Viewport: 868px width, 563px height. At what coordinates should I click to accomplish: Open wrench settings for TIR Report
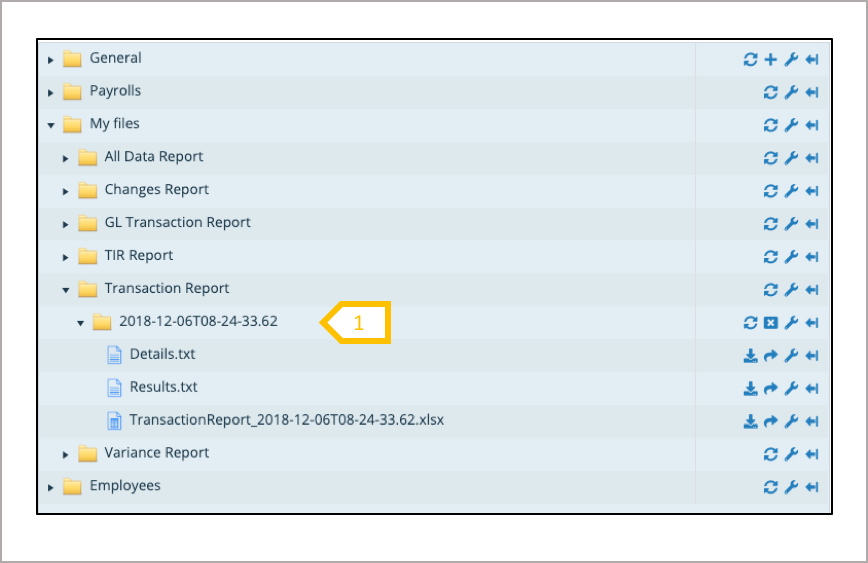(791, 257)
